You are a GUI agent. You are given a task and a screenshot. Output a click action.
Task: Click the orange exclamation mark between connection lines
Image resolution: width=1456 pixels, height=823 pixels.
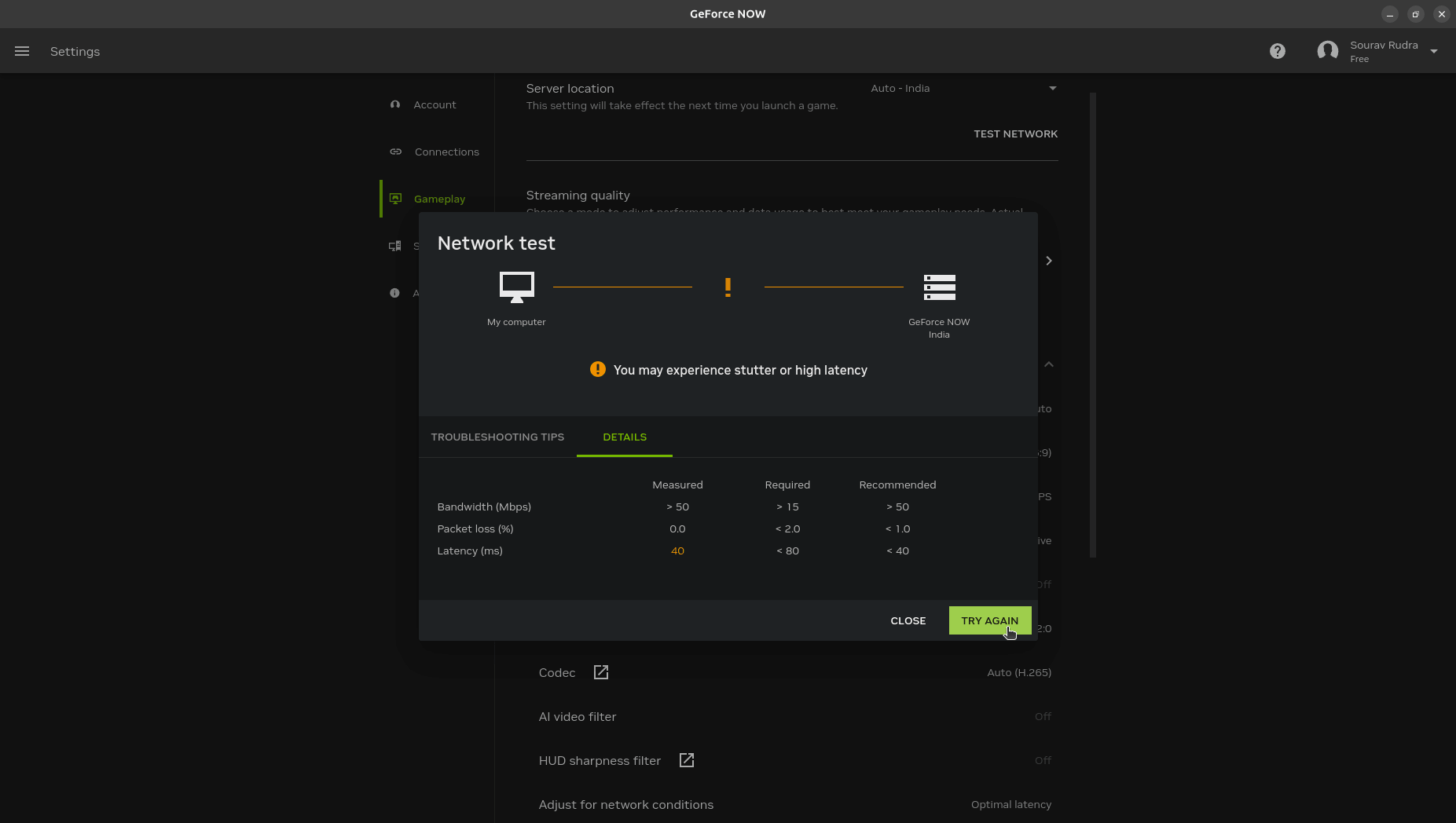pos(728,287)
